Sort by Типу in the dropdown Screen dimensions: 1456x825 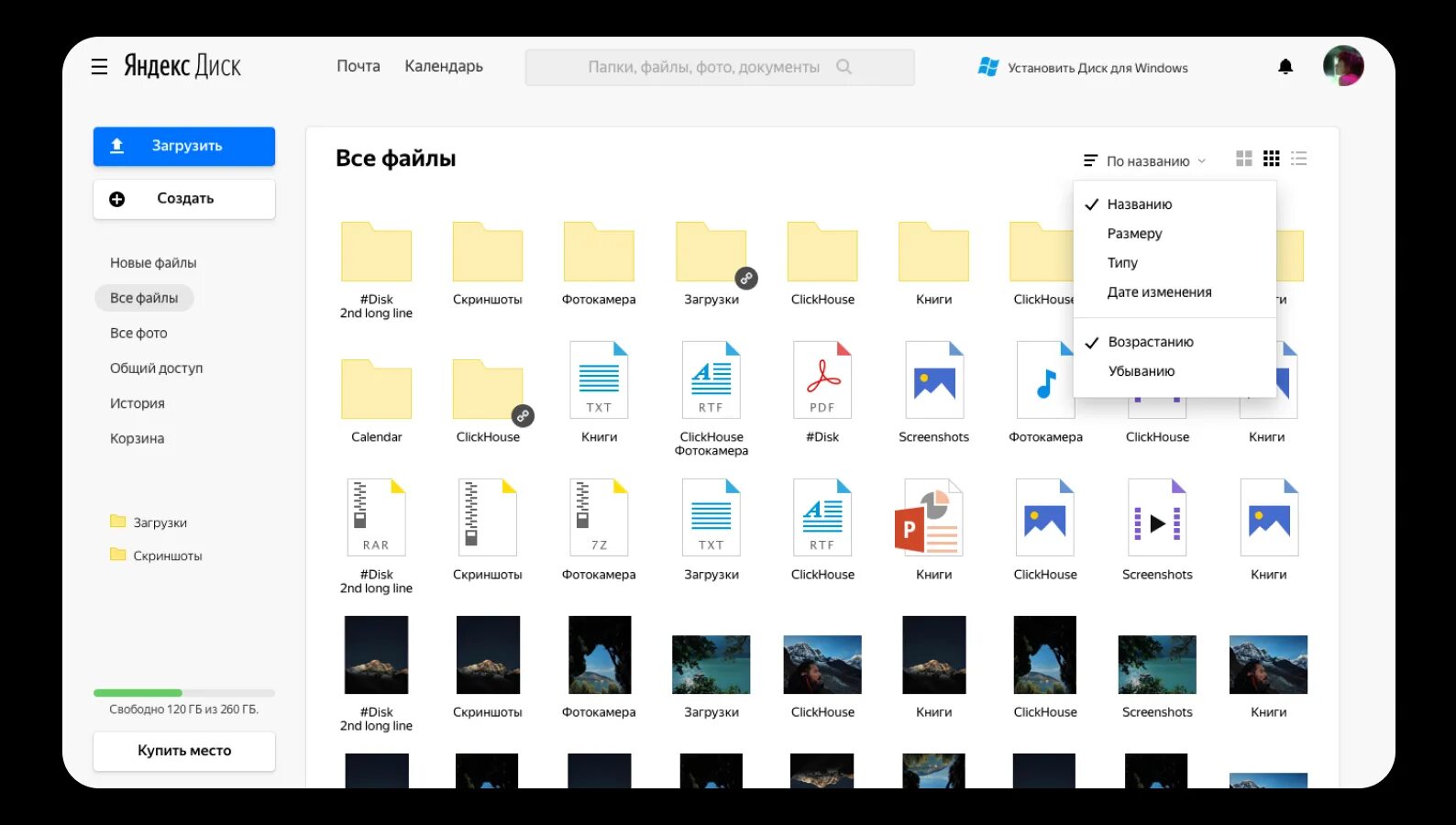click(1122, 263)
